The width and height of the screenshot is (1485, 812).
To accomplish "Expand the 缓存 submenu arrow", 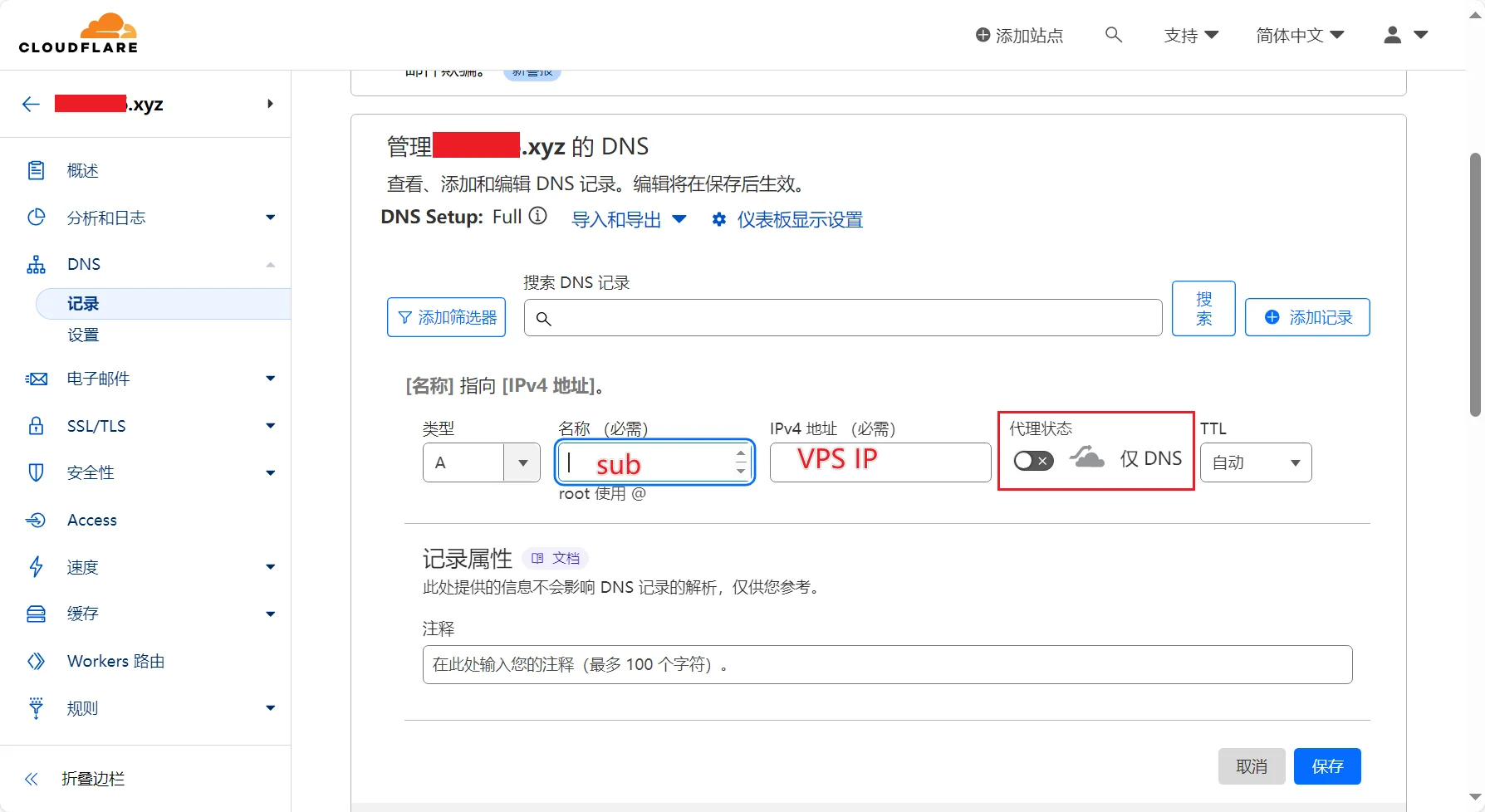I will click(x=270, y=614).
